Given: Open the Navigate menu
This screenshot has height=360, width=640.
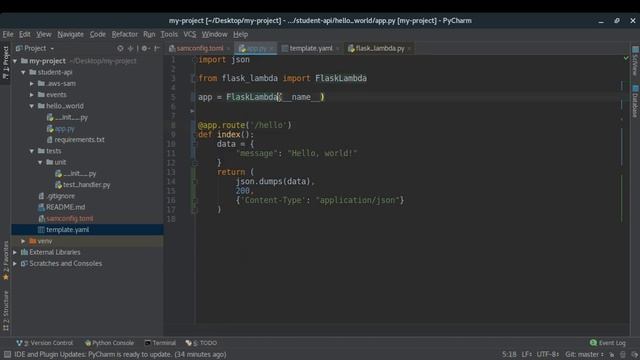Looking at the screenshot, I should (x=70, y=34).
